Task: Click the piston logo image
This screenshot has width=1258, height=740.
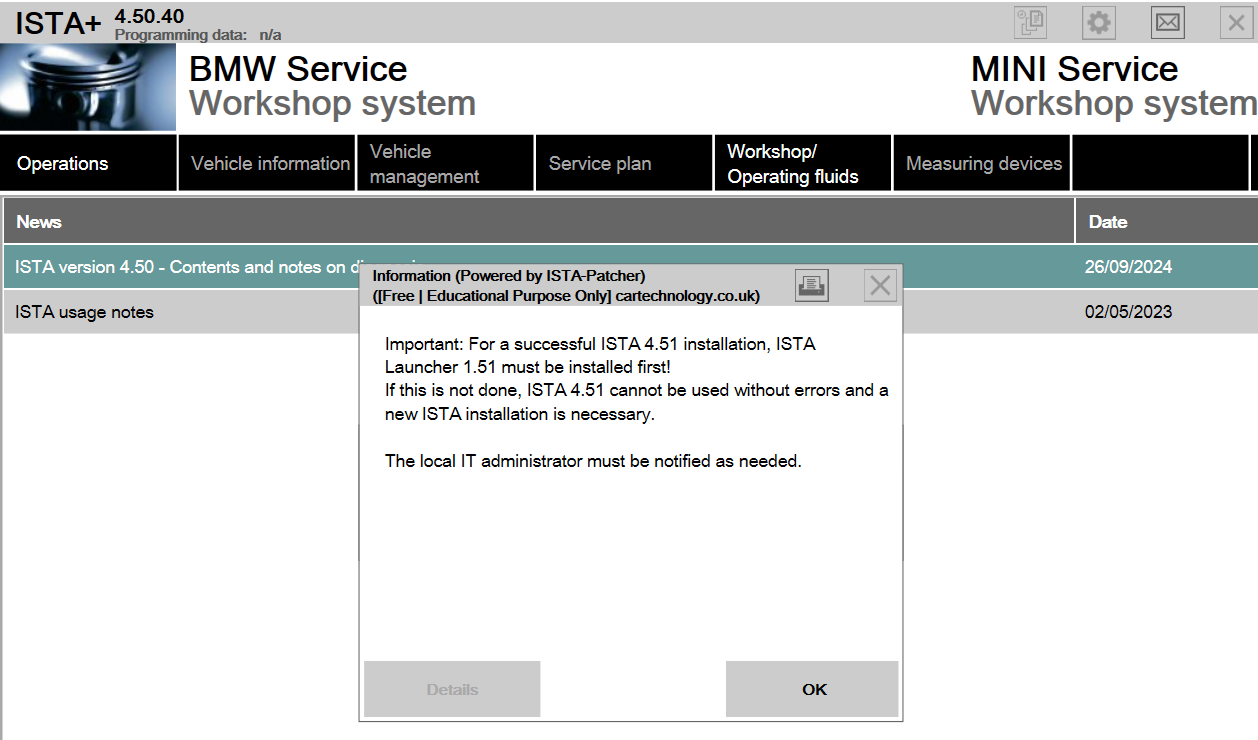Action: [x=88, y=87]
